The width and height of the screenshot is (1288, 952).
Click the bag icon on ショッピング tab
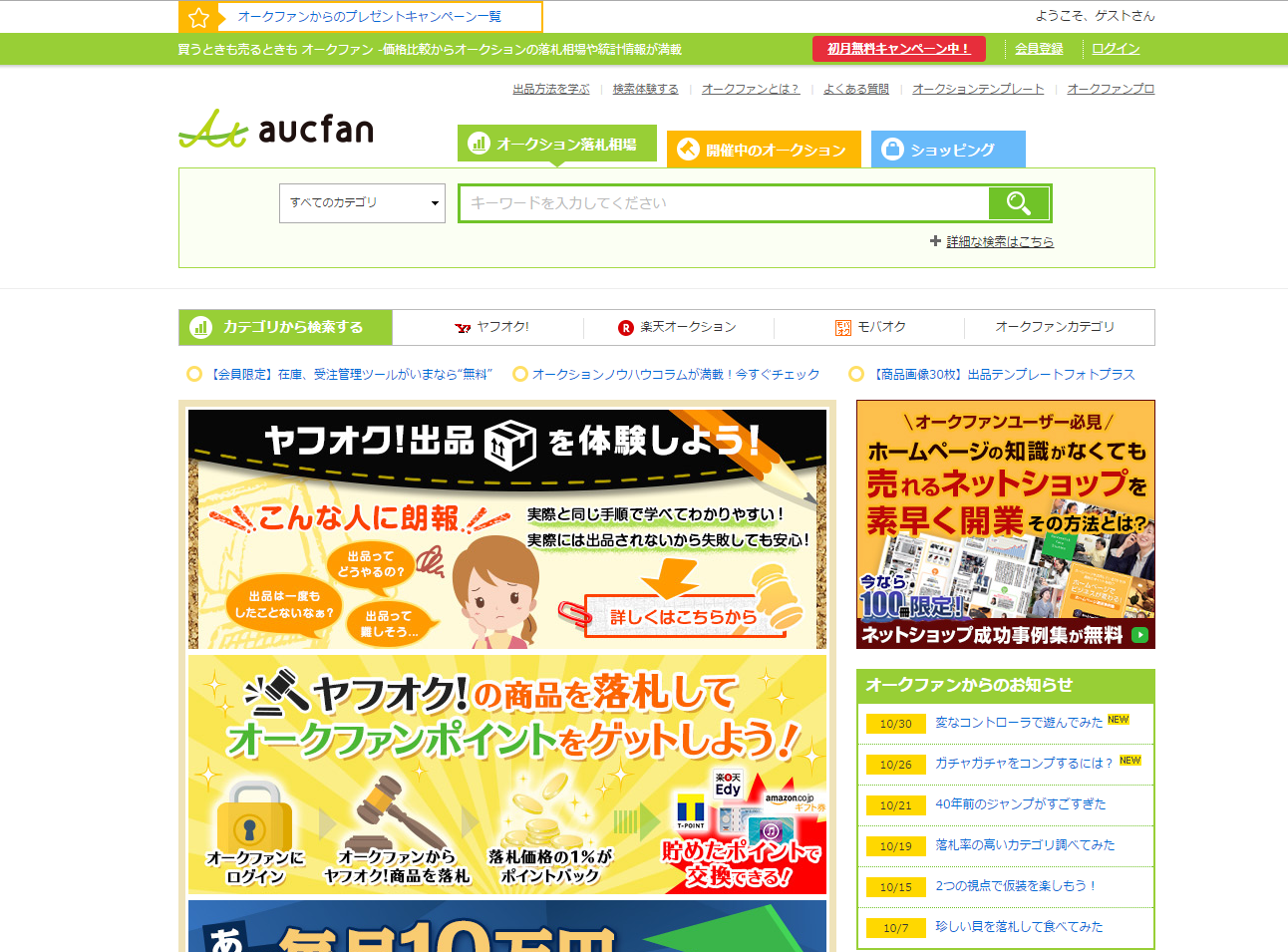tap(892, 150)
